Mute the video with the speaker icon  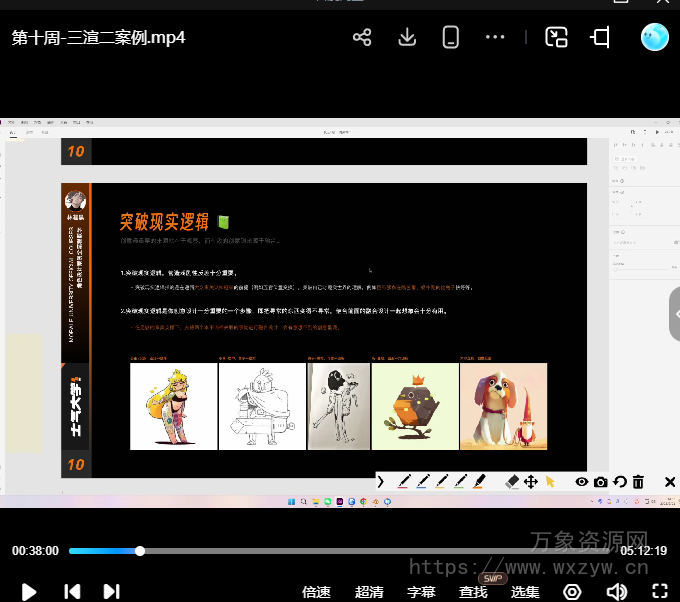pyautogui.click(x=617, y=591)
